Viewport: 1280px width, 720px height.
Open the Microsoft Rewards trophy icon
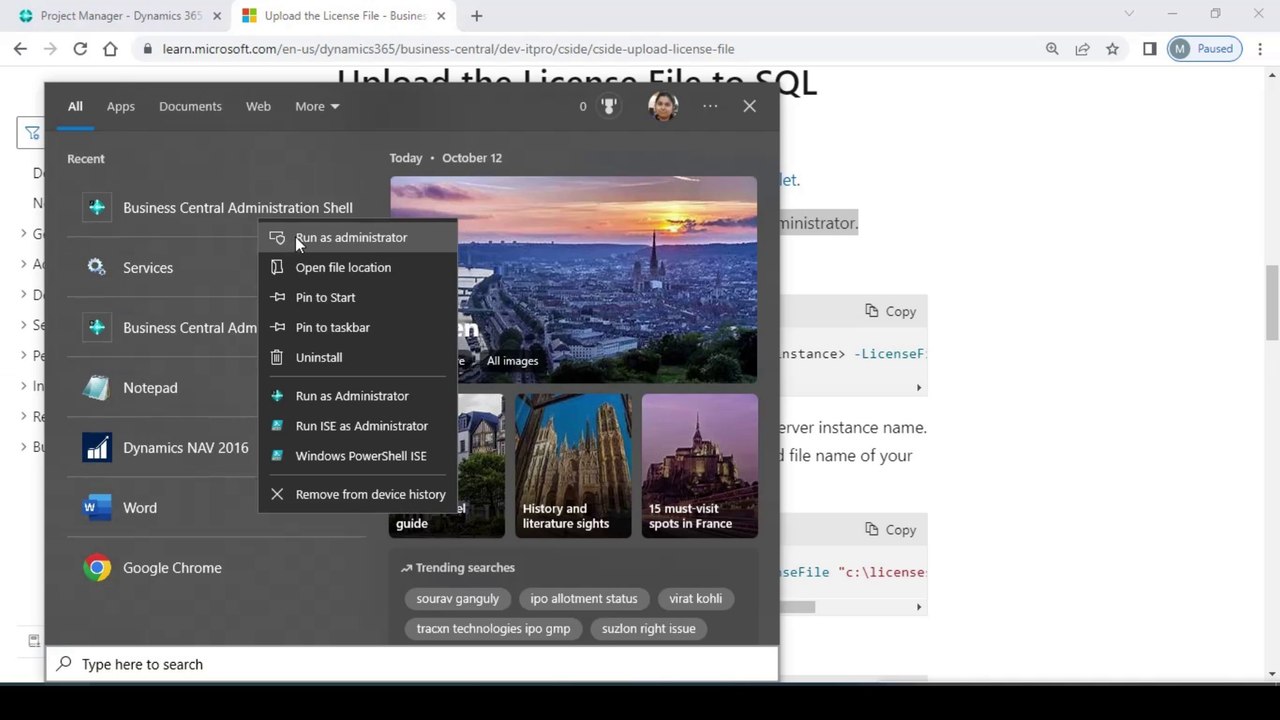[x=609, y=106]
